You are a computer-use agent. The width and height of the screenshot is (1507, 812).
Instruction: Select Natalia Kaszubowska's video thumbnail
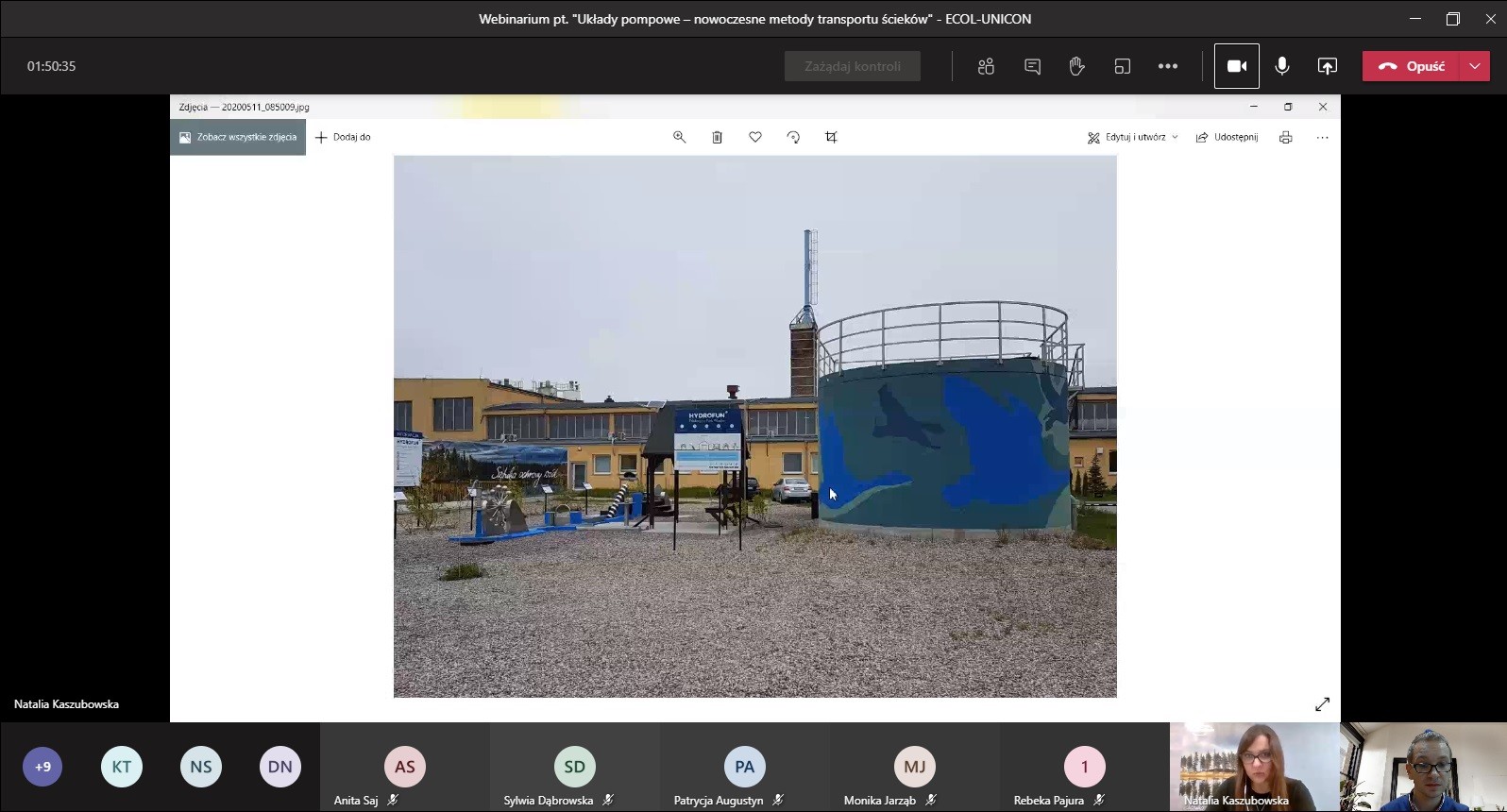(x=1254, y=767)
